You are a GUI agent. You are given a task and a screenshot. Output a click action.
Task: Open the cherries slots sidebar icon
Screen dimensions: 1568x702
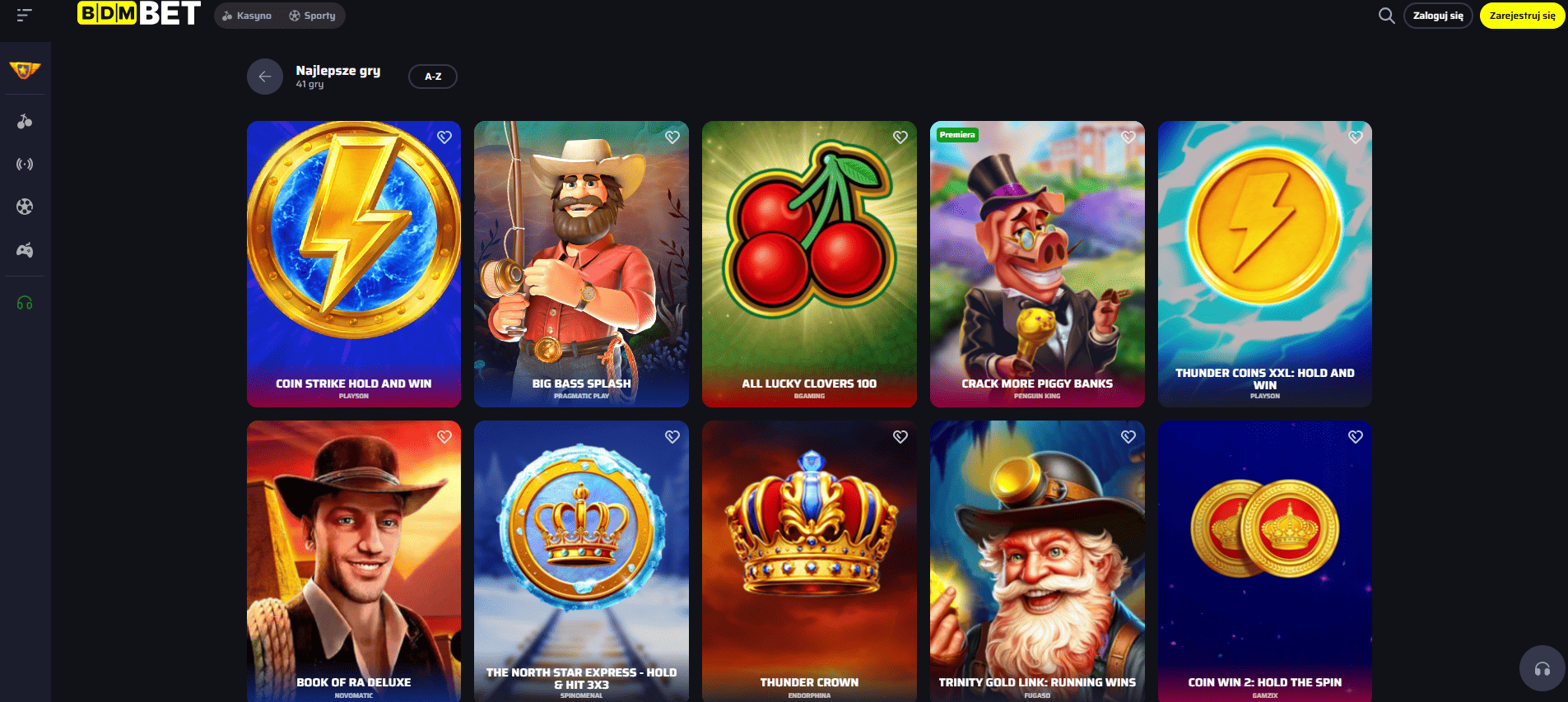[25, 121]
